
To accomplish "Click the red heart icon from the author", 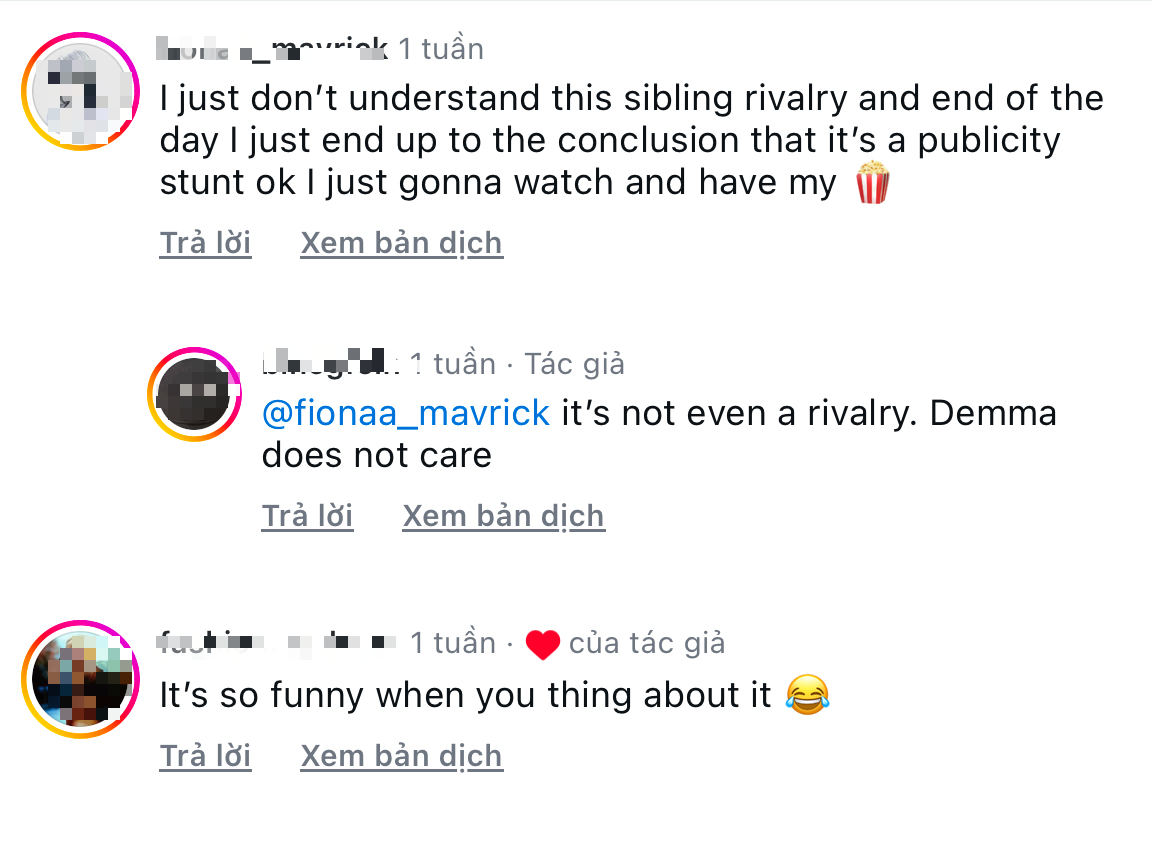I will tap(543, 645).
